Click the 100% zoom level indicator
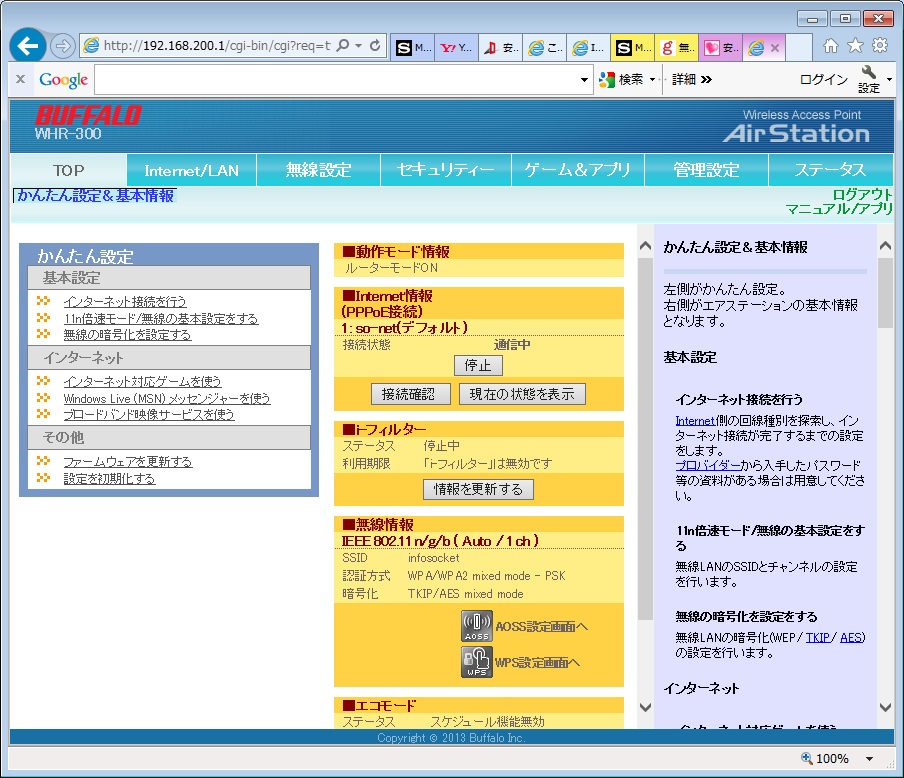The width and height of the screenshot is (904, 778). point(824,759)
